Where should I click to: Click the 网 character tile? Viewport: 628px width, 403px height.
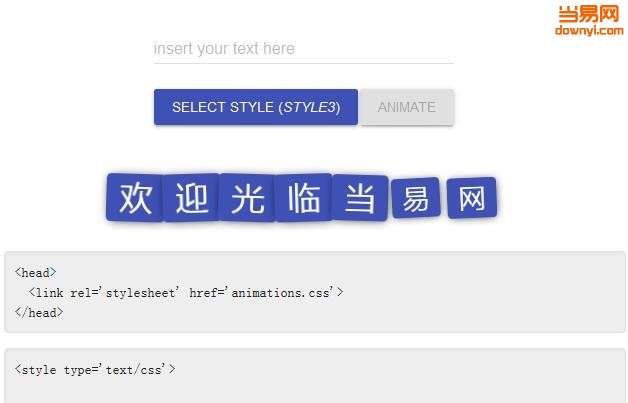tap(472, 198)
